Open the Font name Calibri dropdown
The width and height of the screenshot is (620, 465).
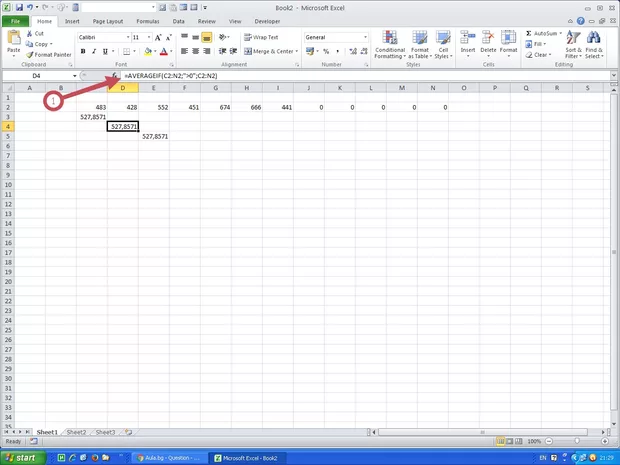[128, 37]
